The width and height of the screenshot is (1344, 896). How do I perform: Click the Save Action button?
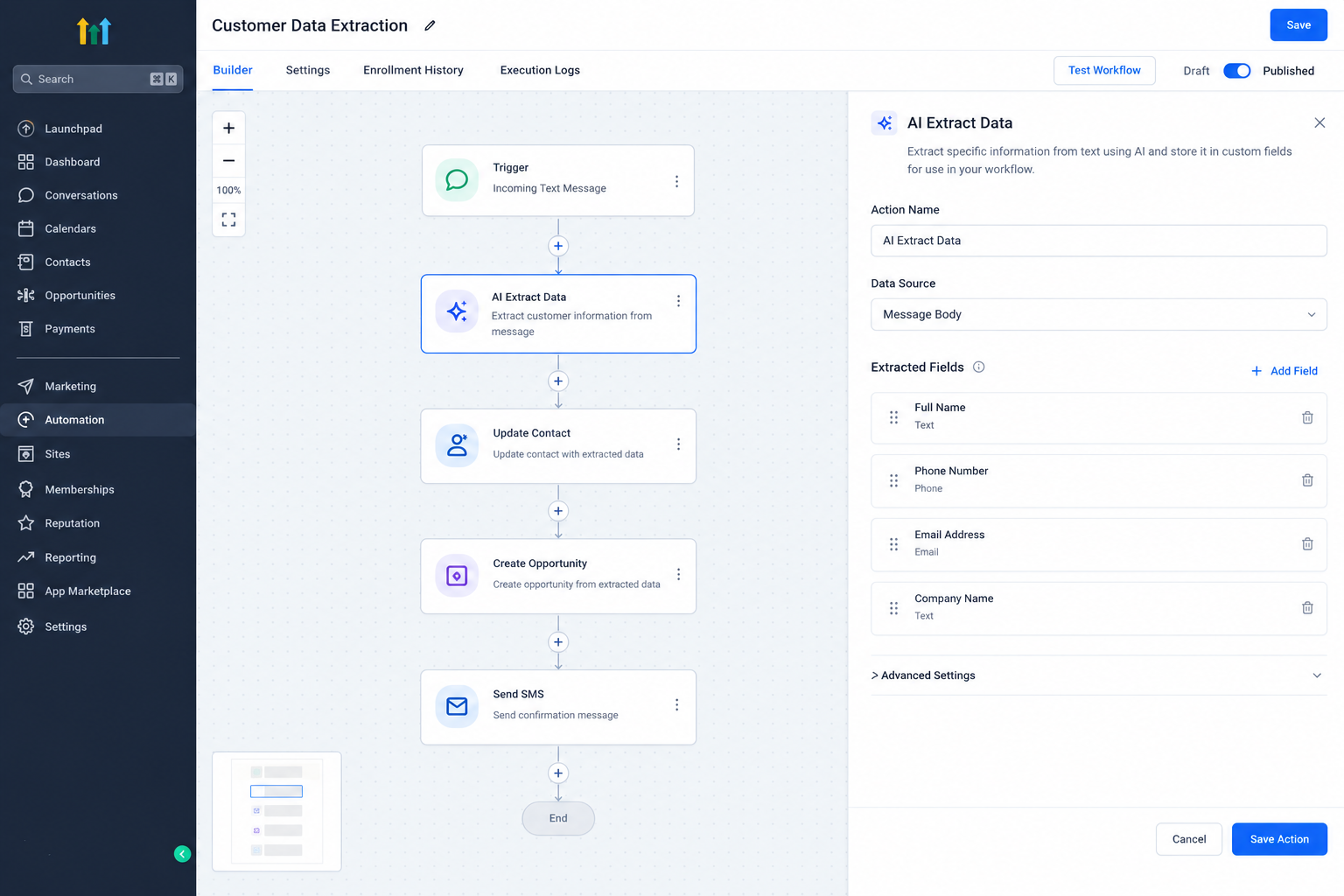point(1279,839)
